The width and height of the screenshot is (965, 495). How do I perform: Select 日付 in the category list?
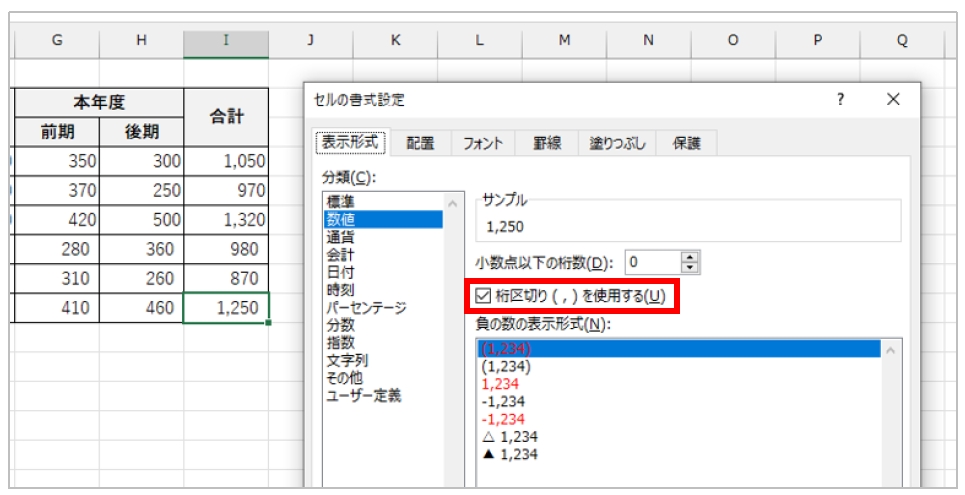click(383, 272)
